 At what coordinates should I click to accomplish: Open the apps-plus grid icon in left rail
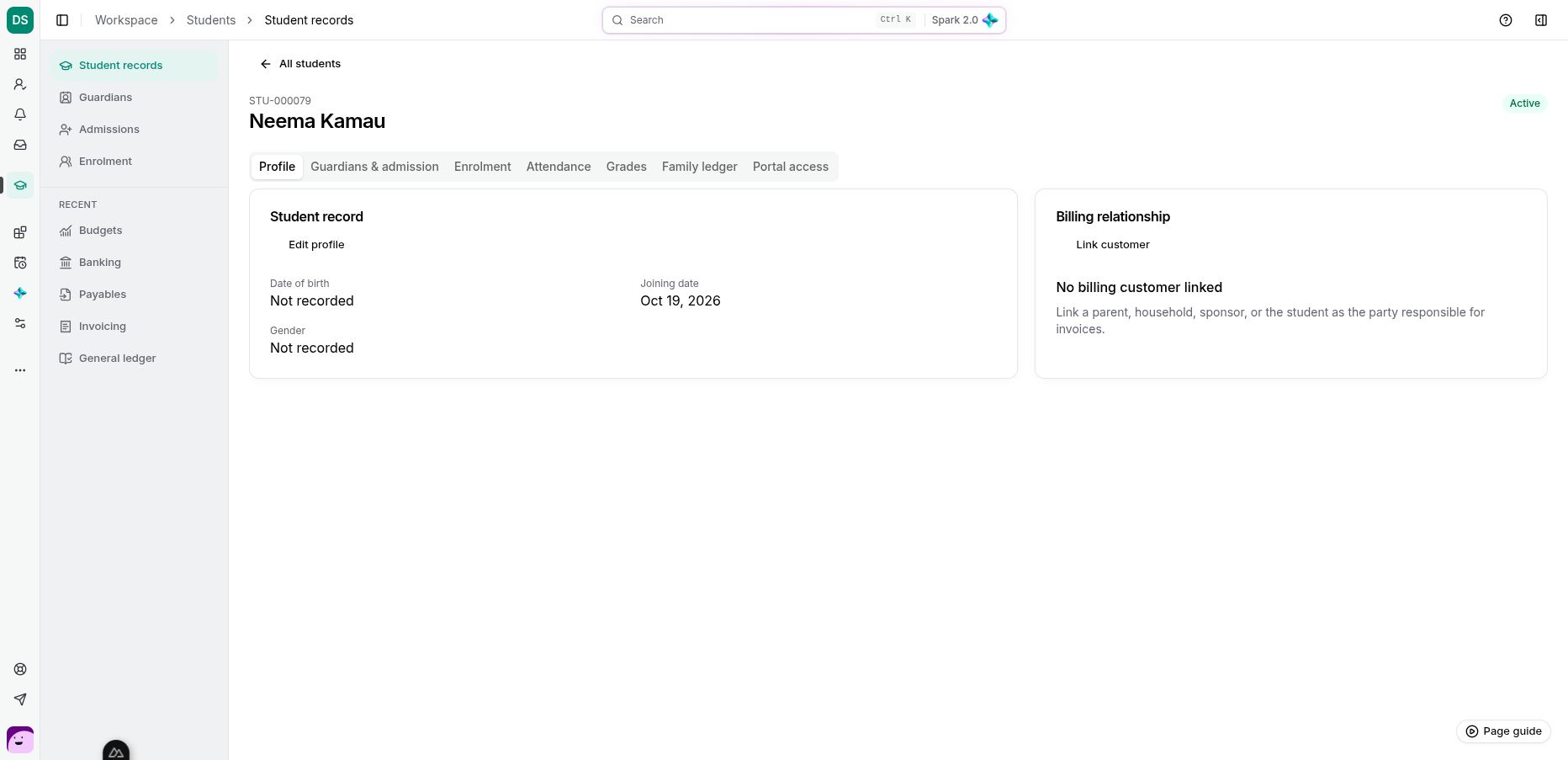[20, 232]
